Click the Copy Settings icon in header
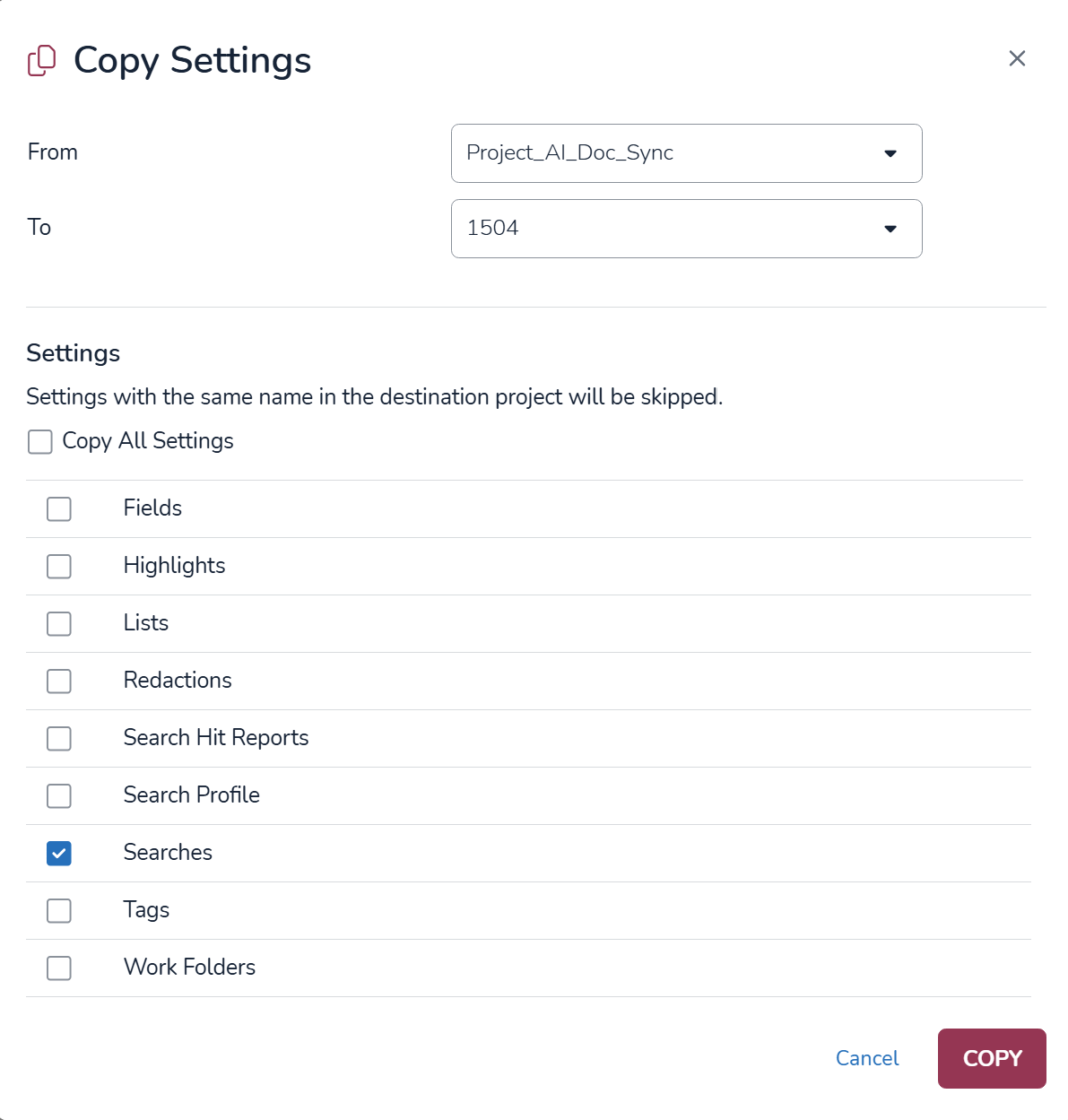1068x1120 pixels. (x=41, y=60)
